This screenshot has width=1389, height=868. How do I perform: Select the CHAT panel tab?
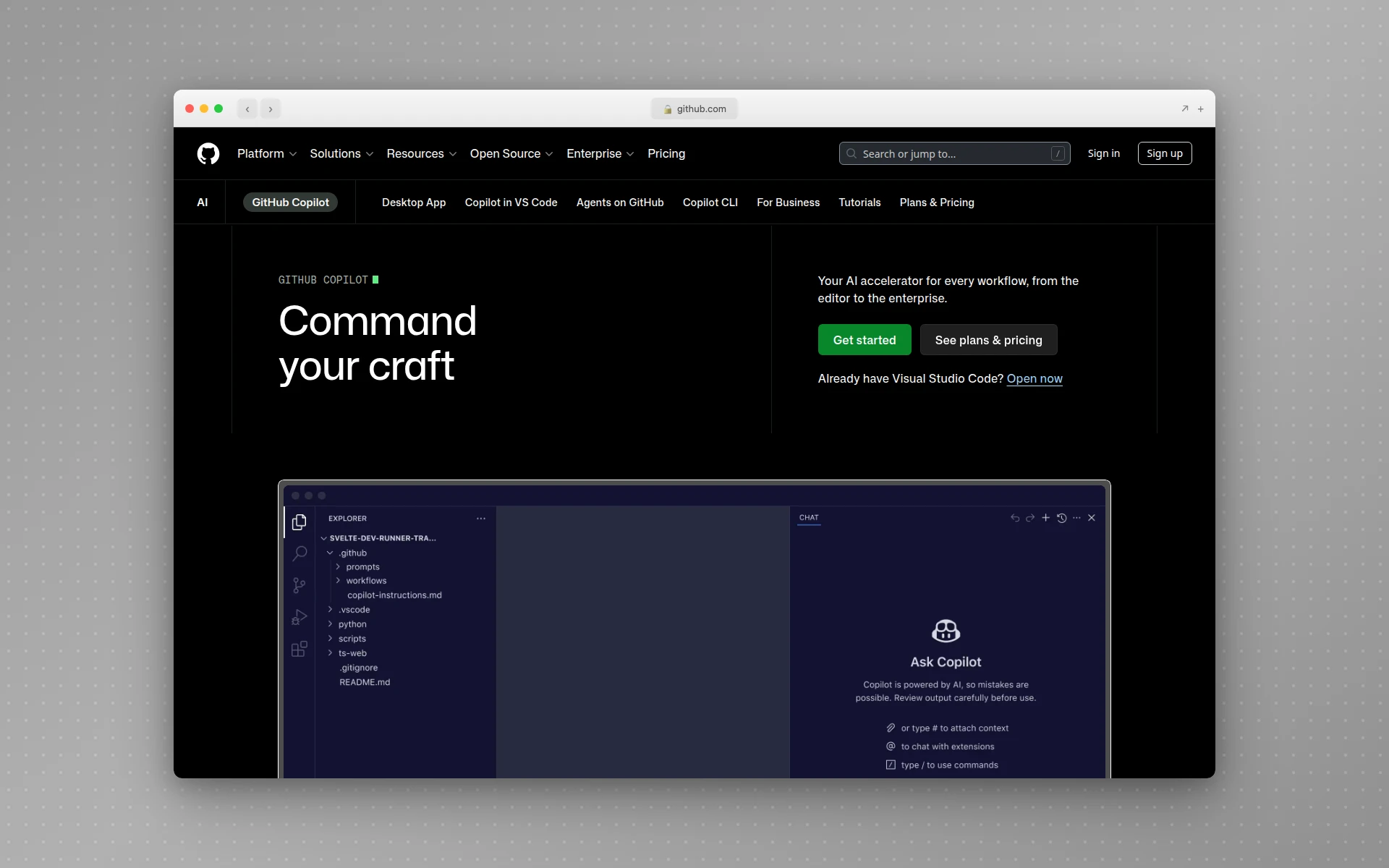[x=809, y=518]
